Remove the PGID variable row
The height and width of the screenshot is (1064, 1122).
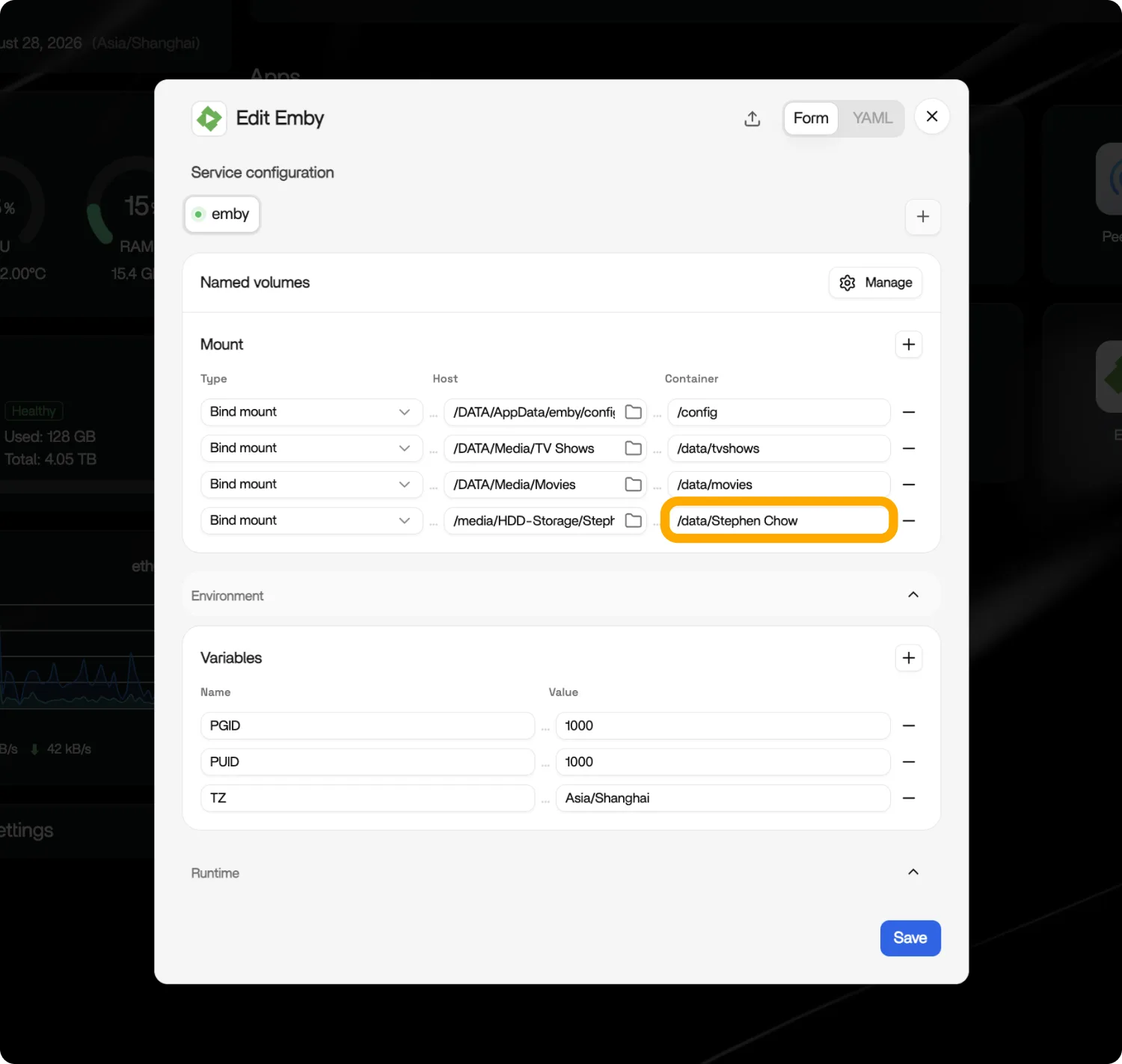point(909,725)
